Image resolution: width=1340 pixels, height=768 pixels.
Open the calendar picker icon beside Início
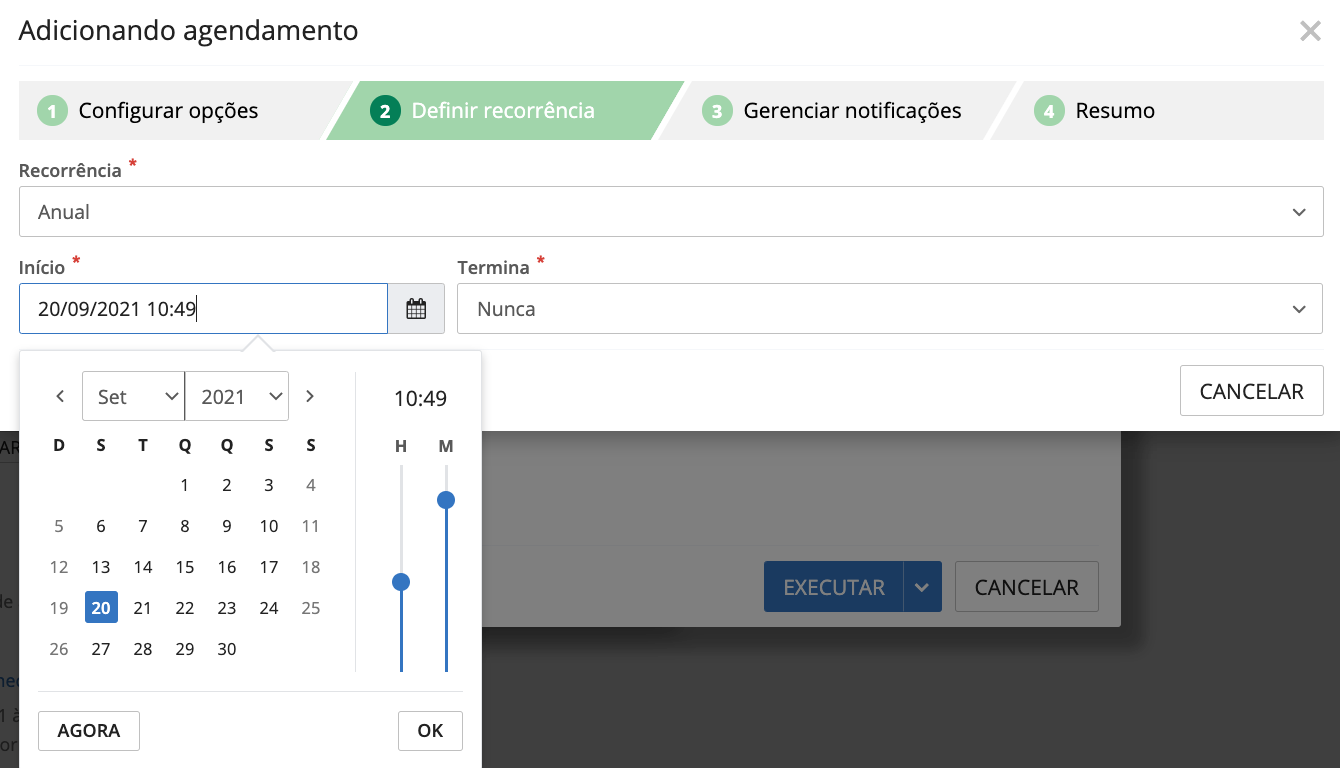coord(416,309)
